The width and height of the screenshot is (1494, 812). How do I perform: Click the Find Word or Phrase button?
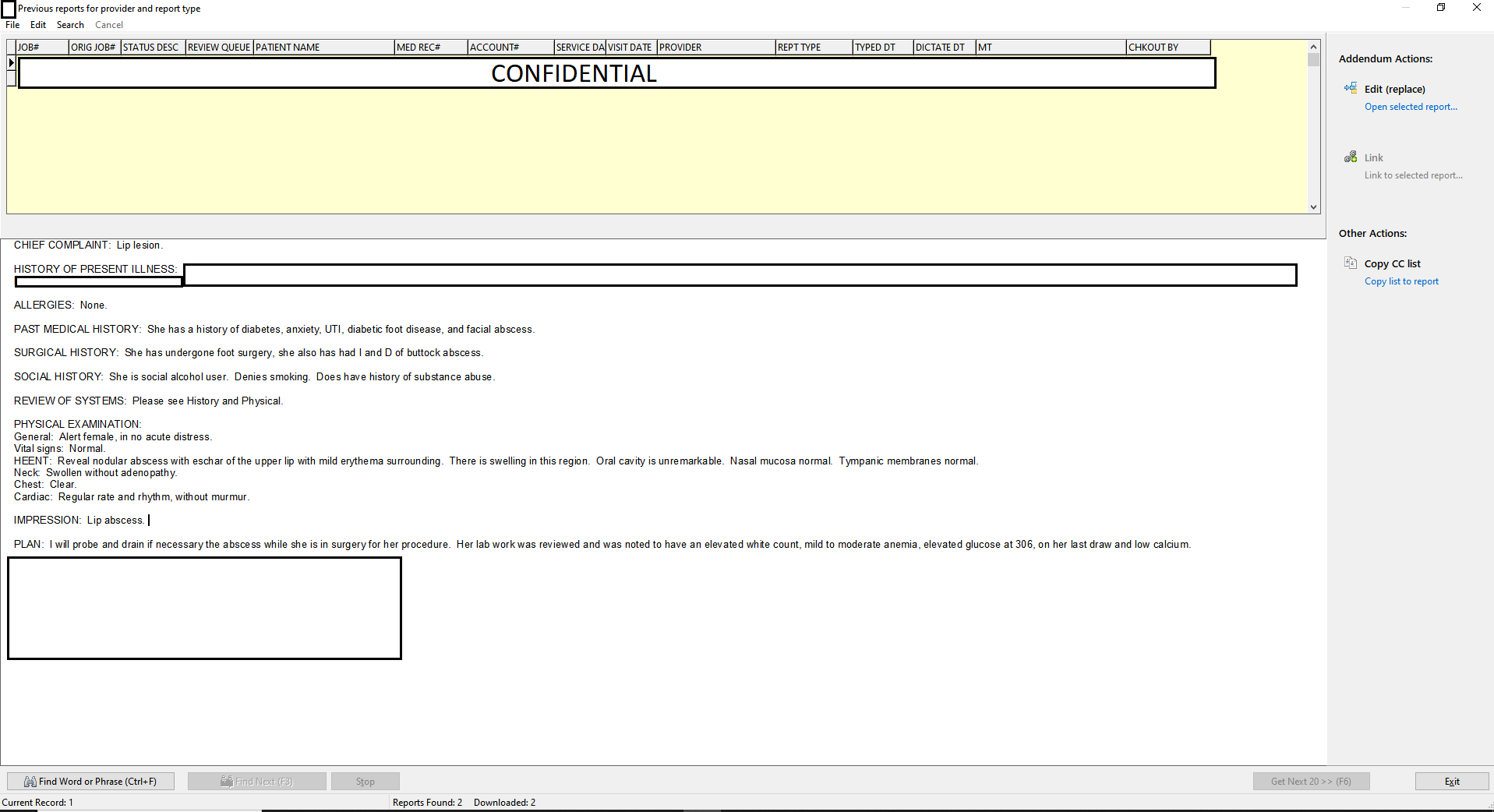click(90, 782)
